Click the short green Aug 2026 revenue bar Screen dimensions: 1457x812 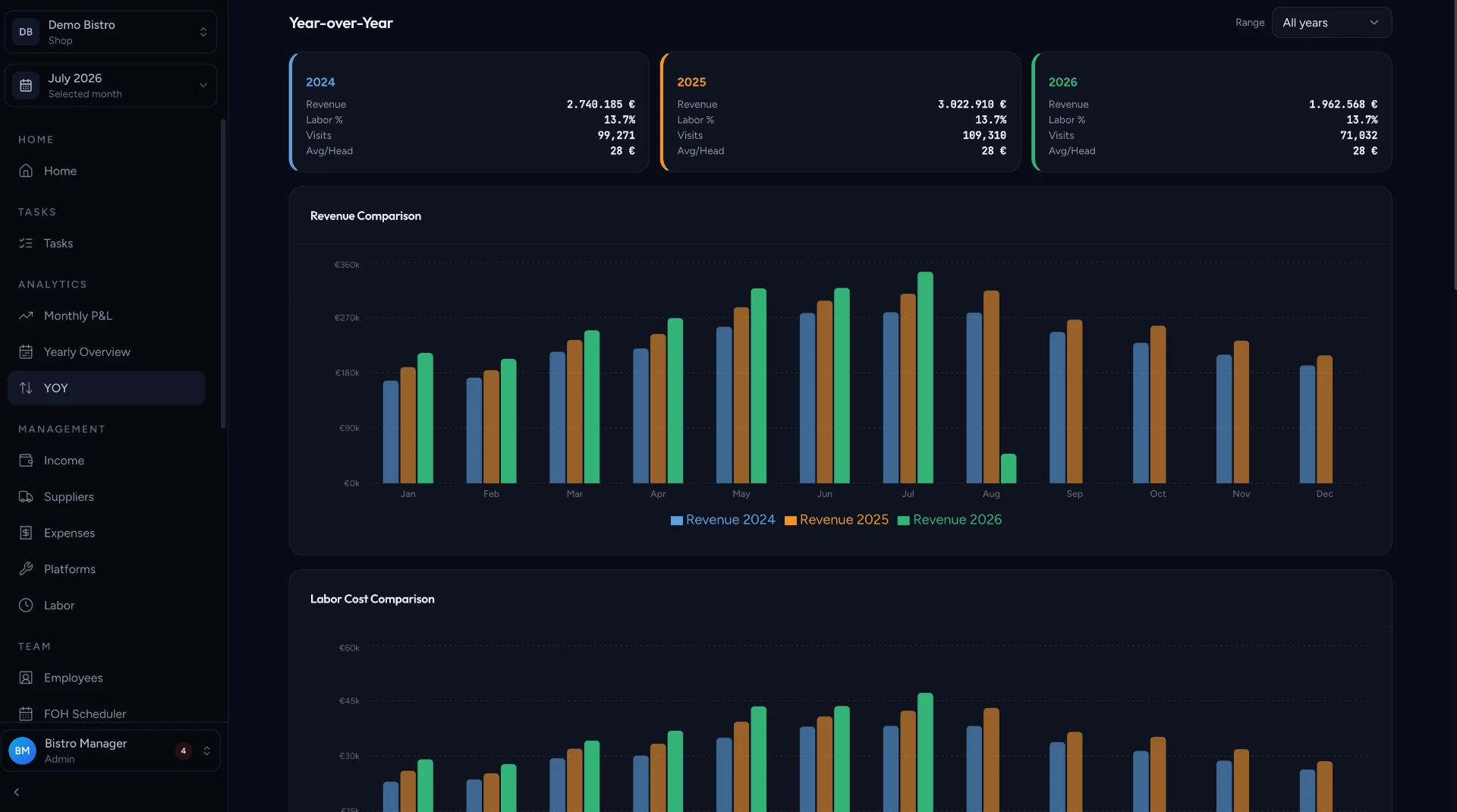tap(1009, 469)
